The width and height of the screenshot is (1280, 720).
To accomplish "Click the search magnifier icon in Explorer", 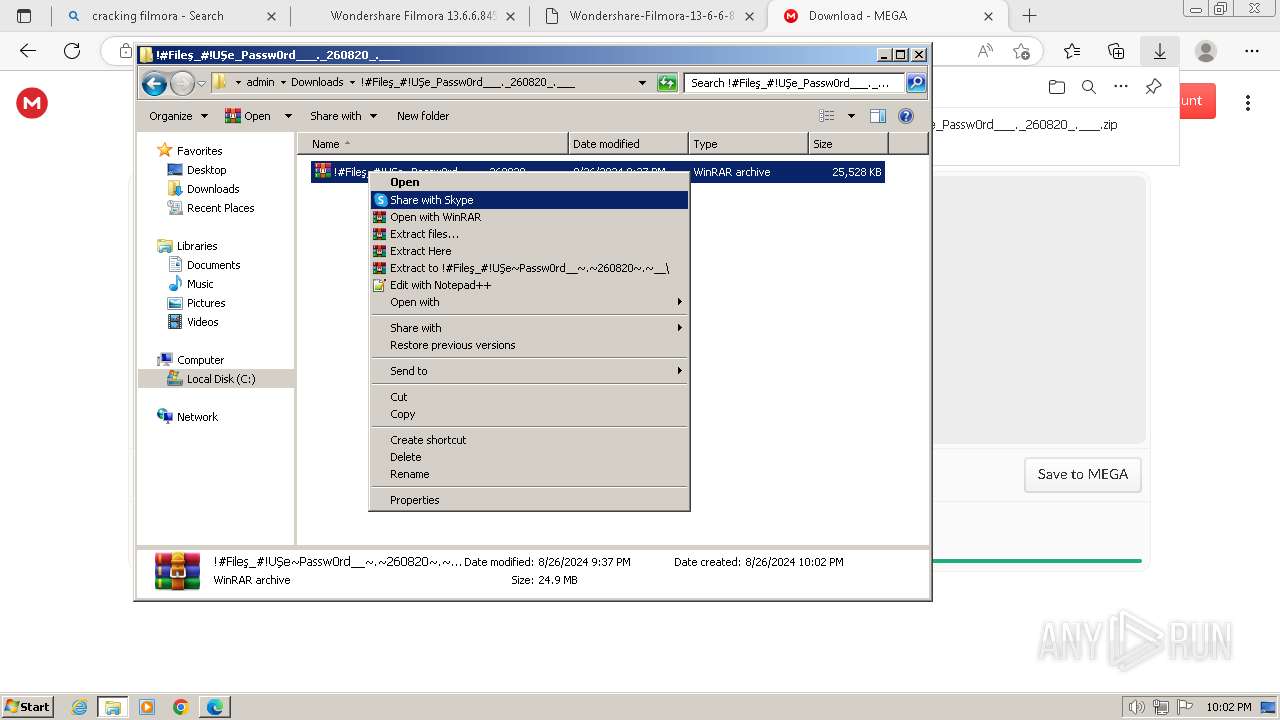I will click(x=915, y=83).
